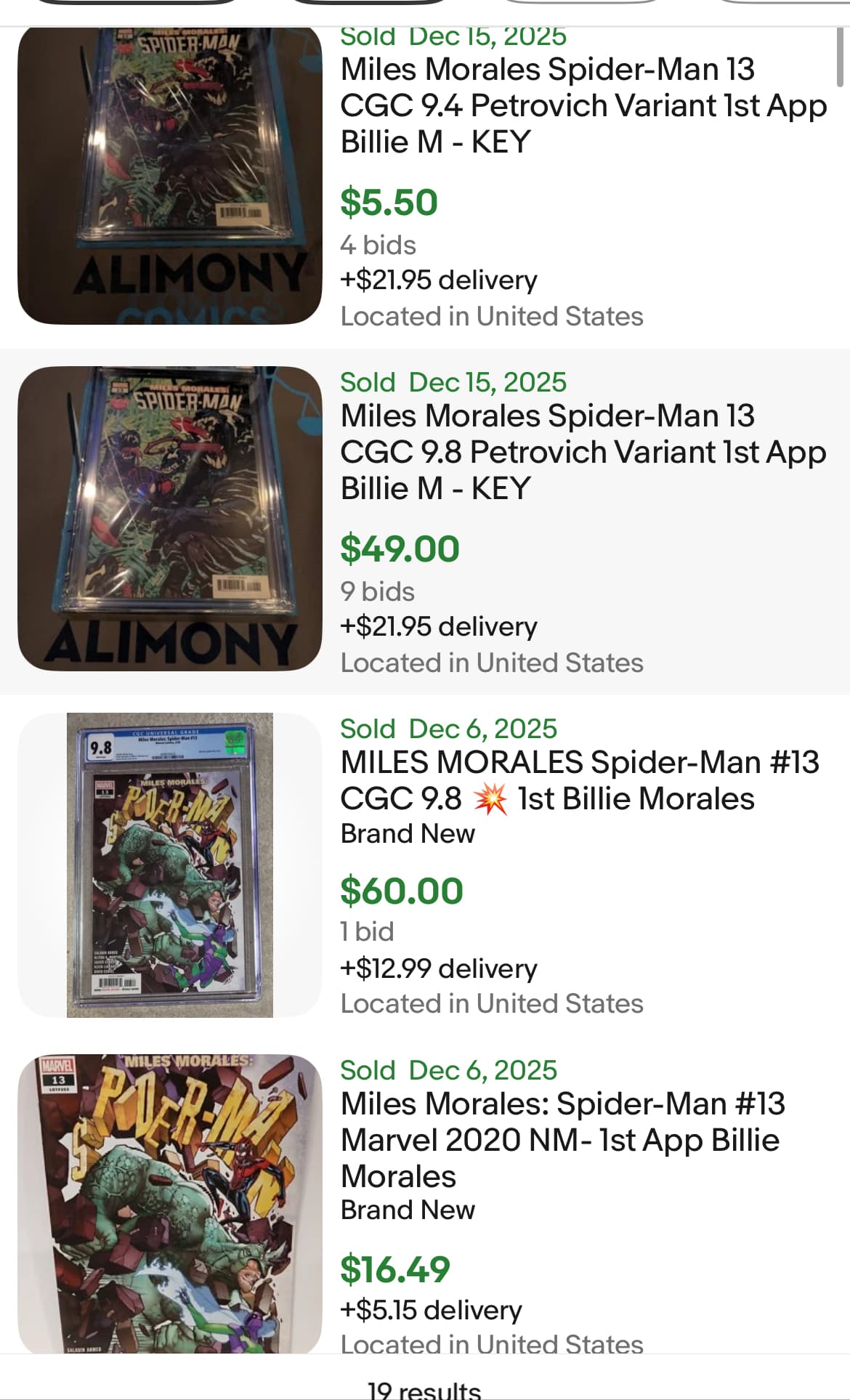
Task: Click the +$12.99 delivery text
Action: tap(438, 968)
